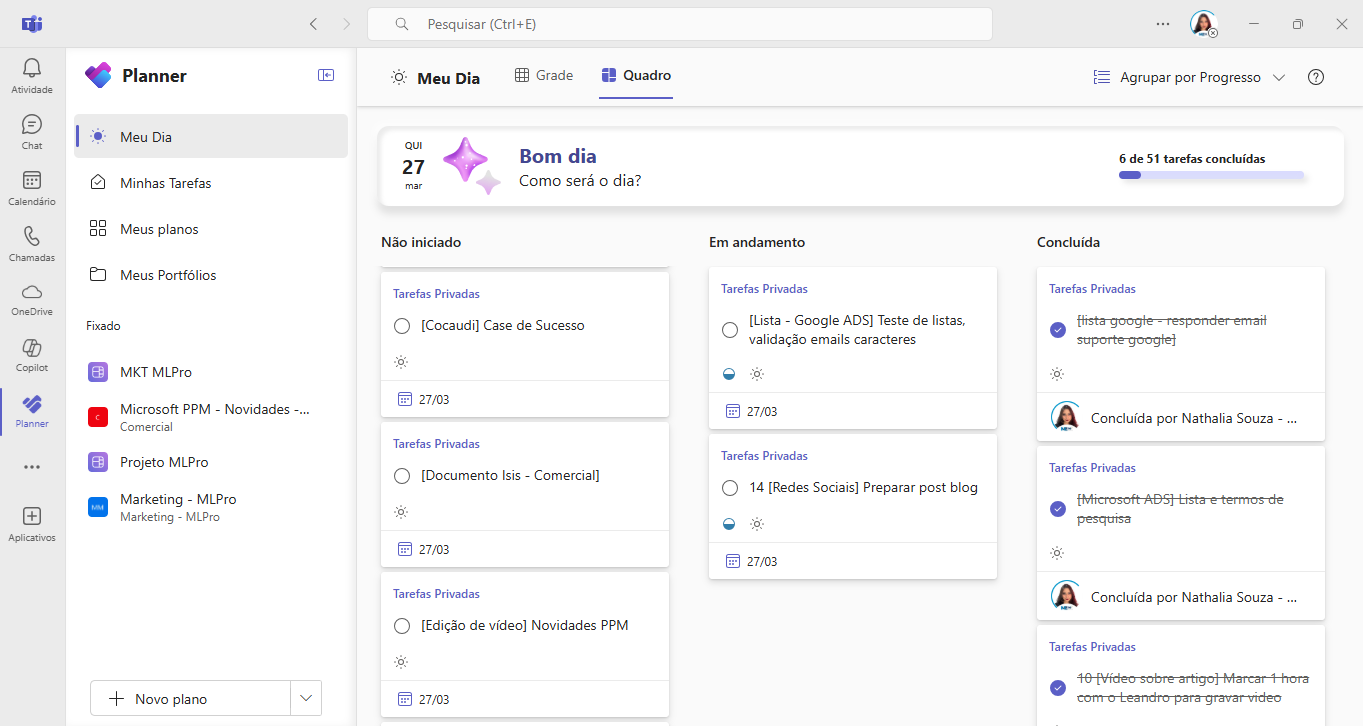Uncheck completed lista google responder email task
Screen dimensions: 1363x726
1058,330
